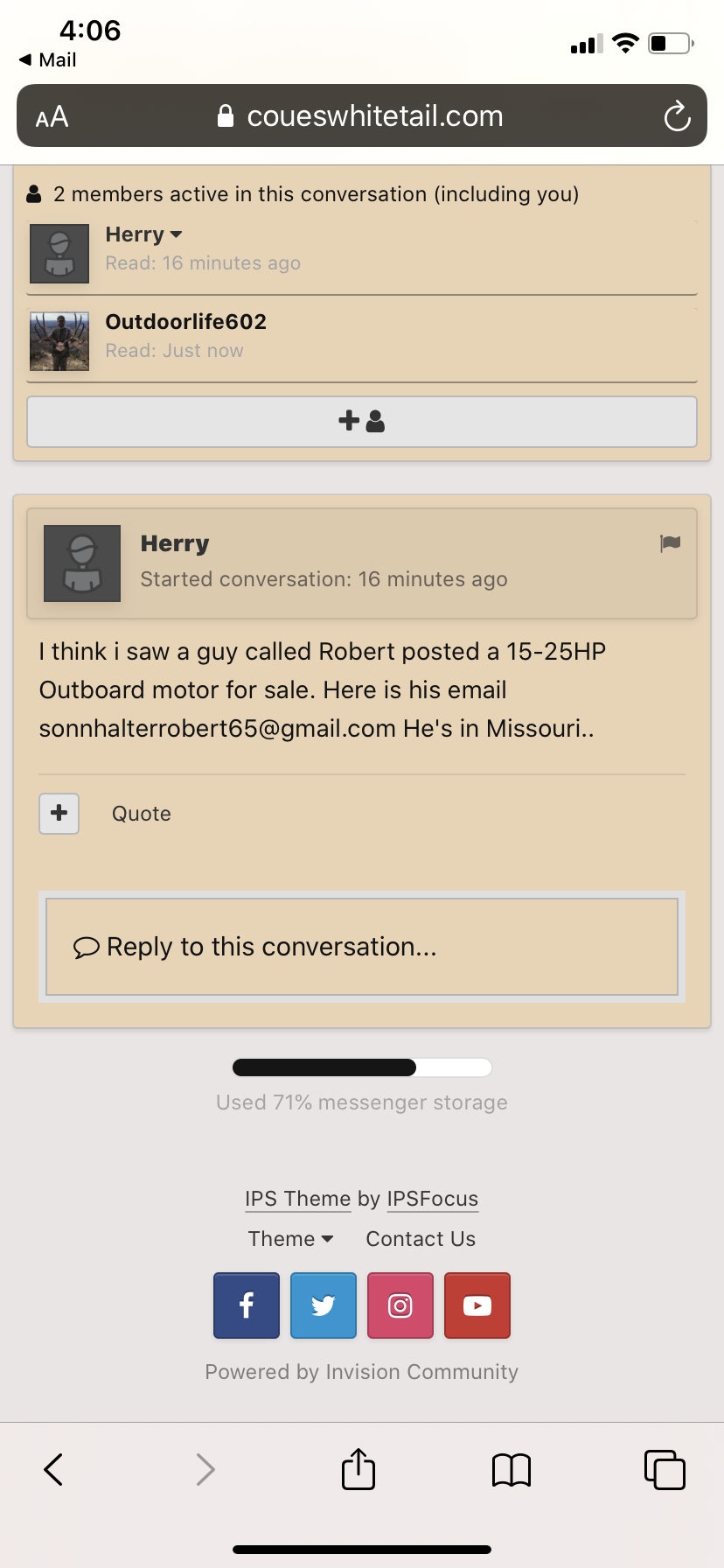Show open tabs in Safari
The image size is (724, 1568).
pos(665,1470)
